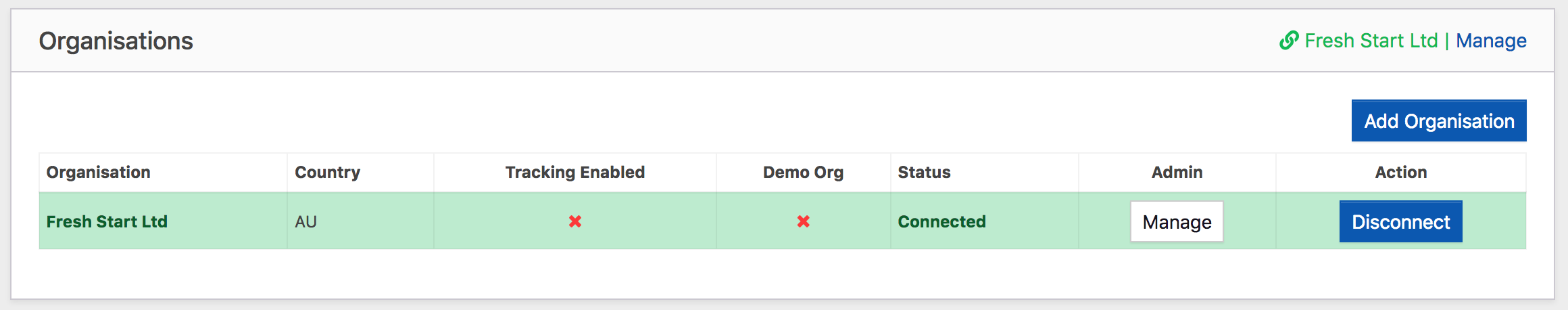The width and height of the screenshot is (1568, 310).
Task: Click the Country column header
Action: (327, 172)
